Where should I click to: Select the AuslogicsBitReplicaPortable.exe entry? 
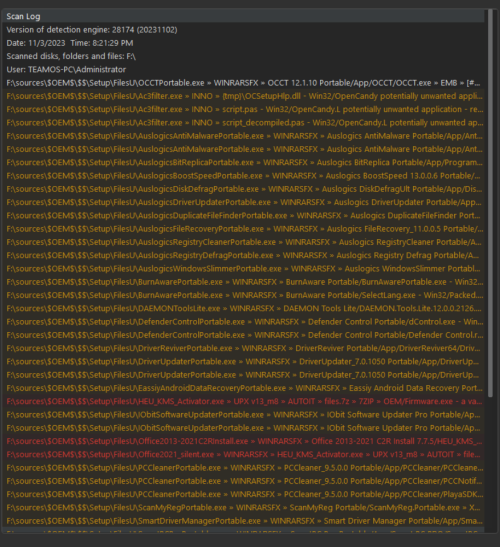243,163
